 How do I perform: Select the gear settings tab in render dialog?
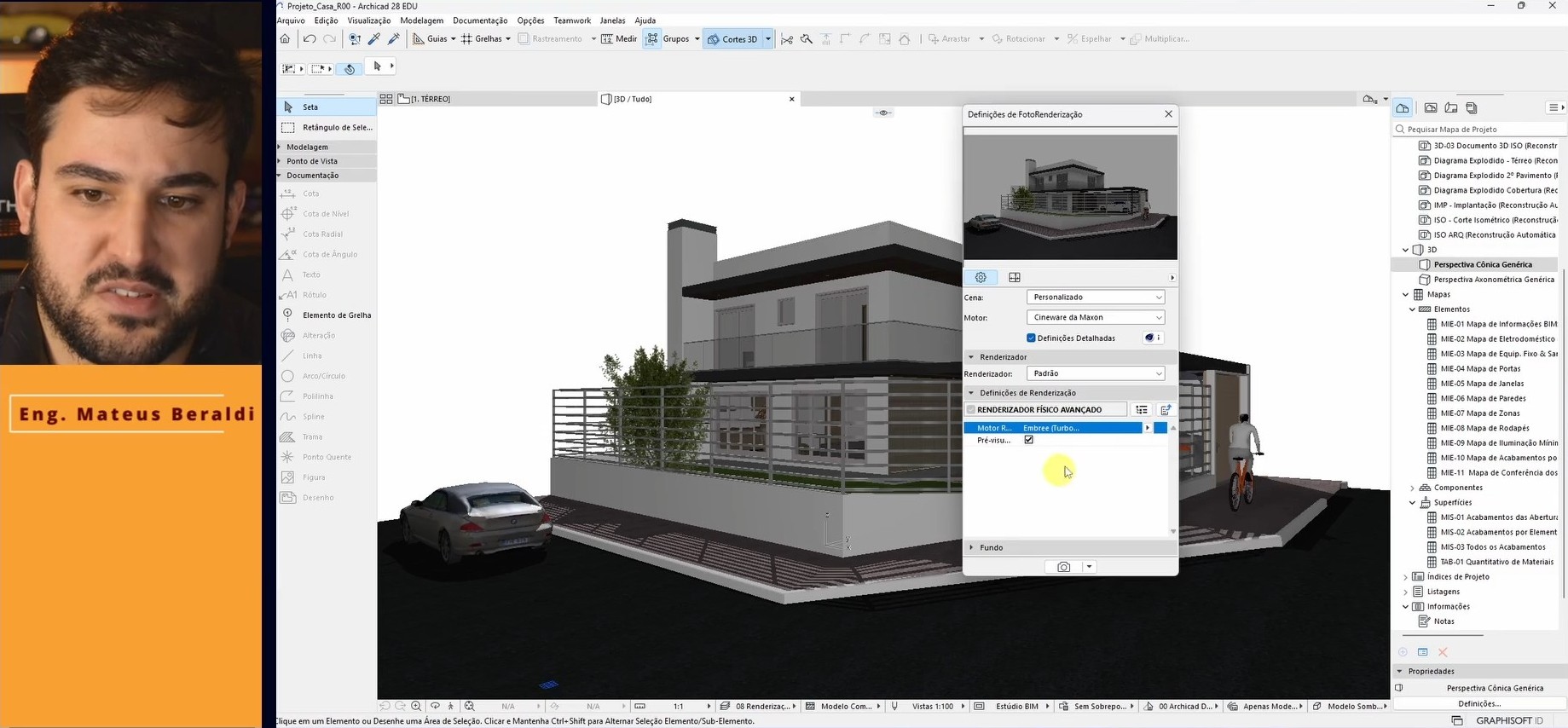pyautogui.click(x=981, y=277)
